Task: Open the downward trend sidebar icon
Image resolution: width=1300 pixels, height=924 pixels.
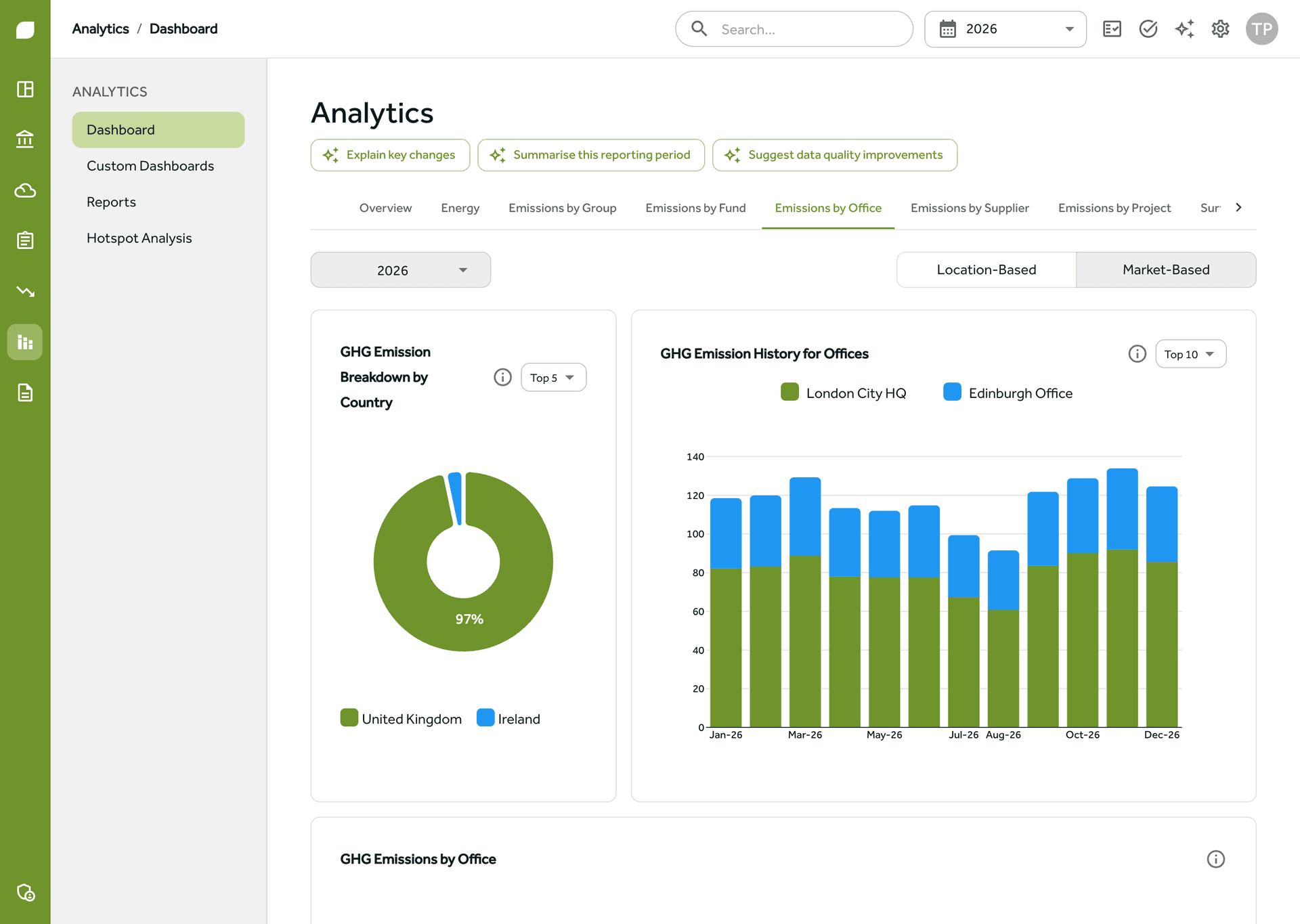Action: coord(25,291)
